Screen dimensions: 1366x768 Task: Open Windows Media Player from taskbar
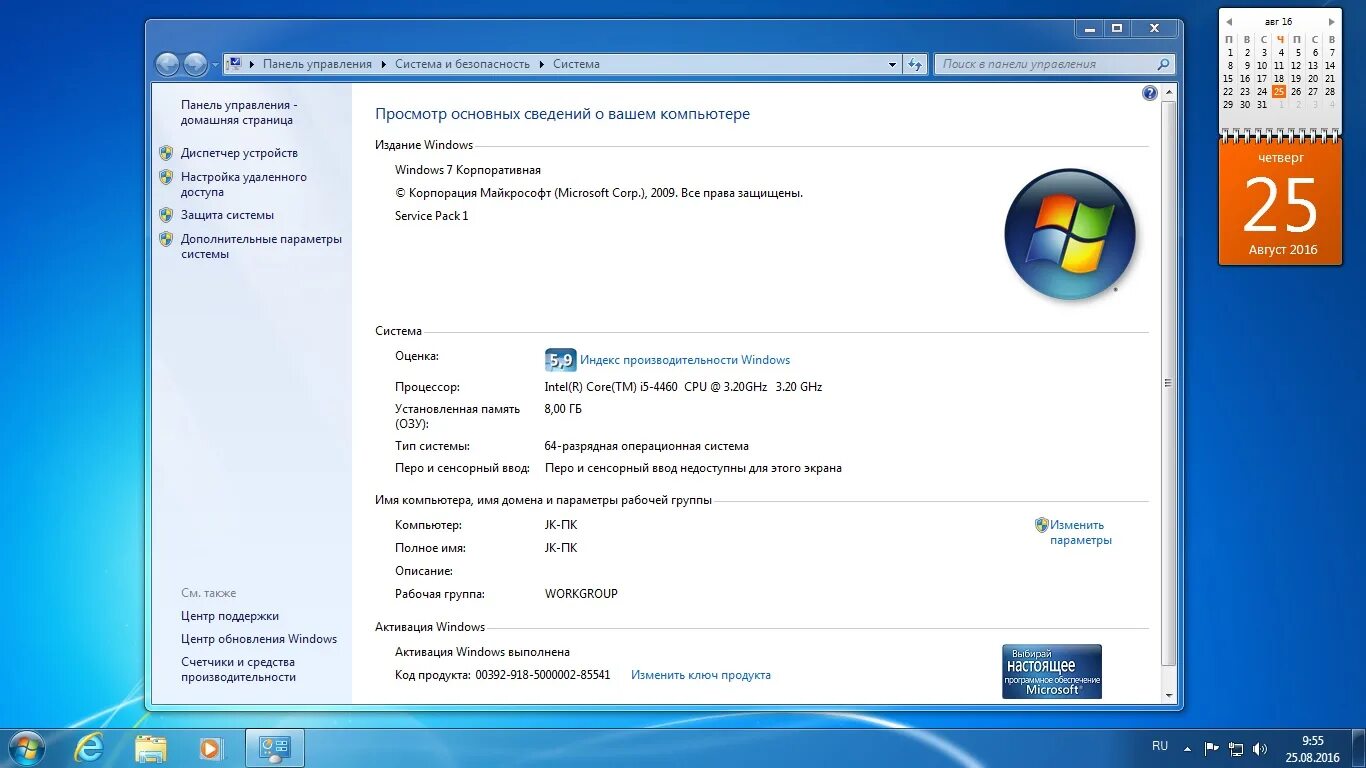[211, 748]
